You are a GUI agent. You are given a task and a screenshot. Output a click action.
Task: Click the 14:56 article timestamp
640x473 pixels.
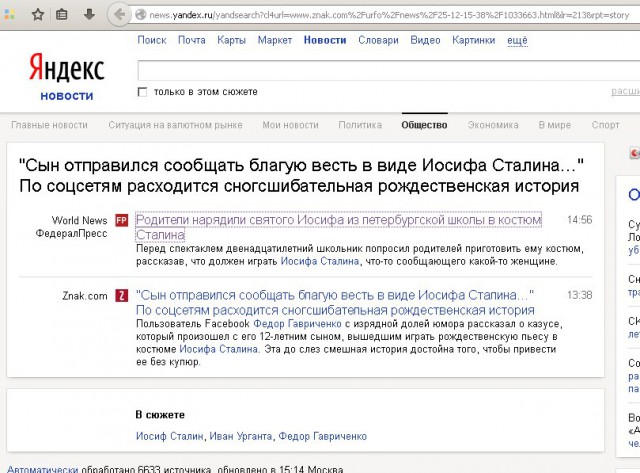(580, 220)
